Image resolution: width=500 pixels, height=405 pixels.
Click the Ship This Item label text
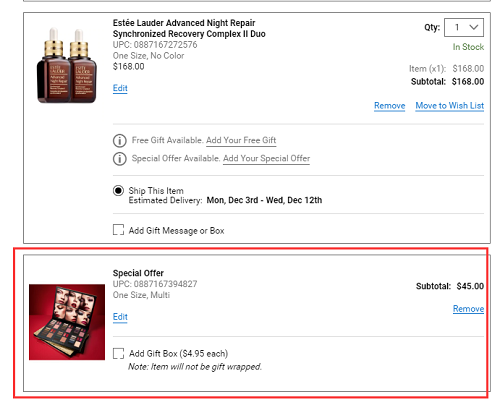pos(156,191)
